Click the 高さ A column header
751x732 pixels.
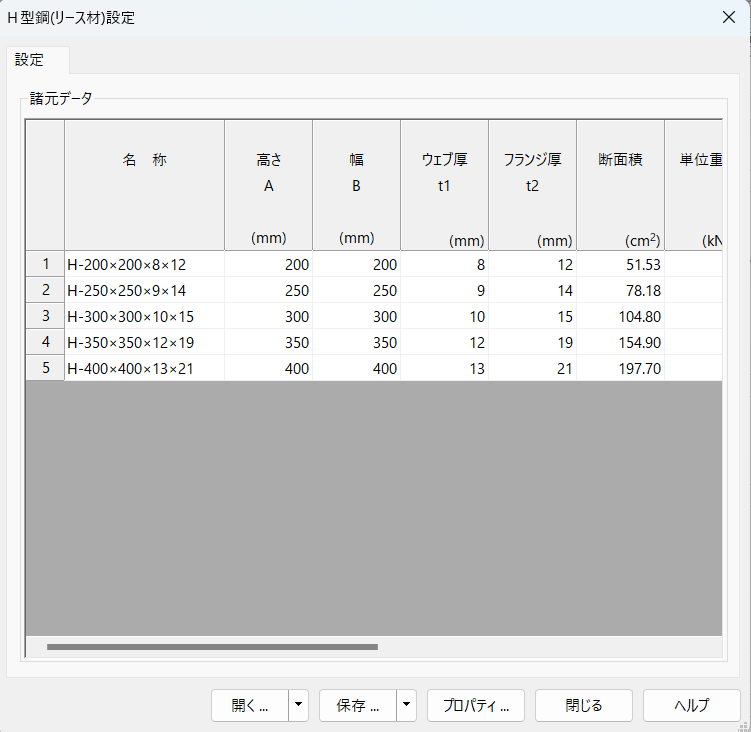(x=268, y=185)
